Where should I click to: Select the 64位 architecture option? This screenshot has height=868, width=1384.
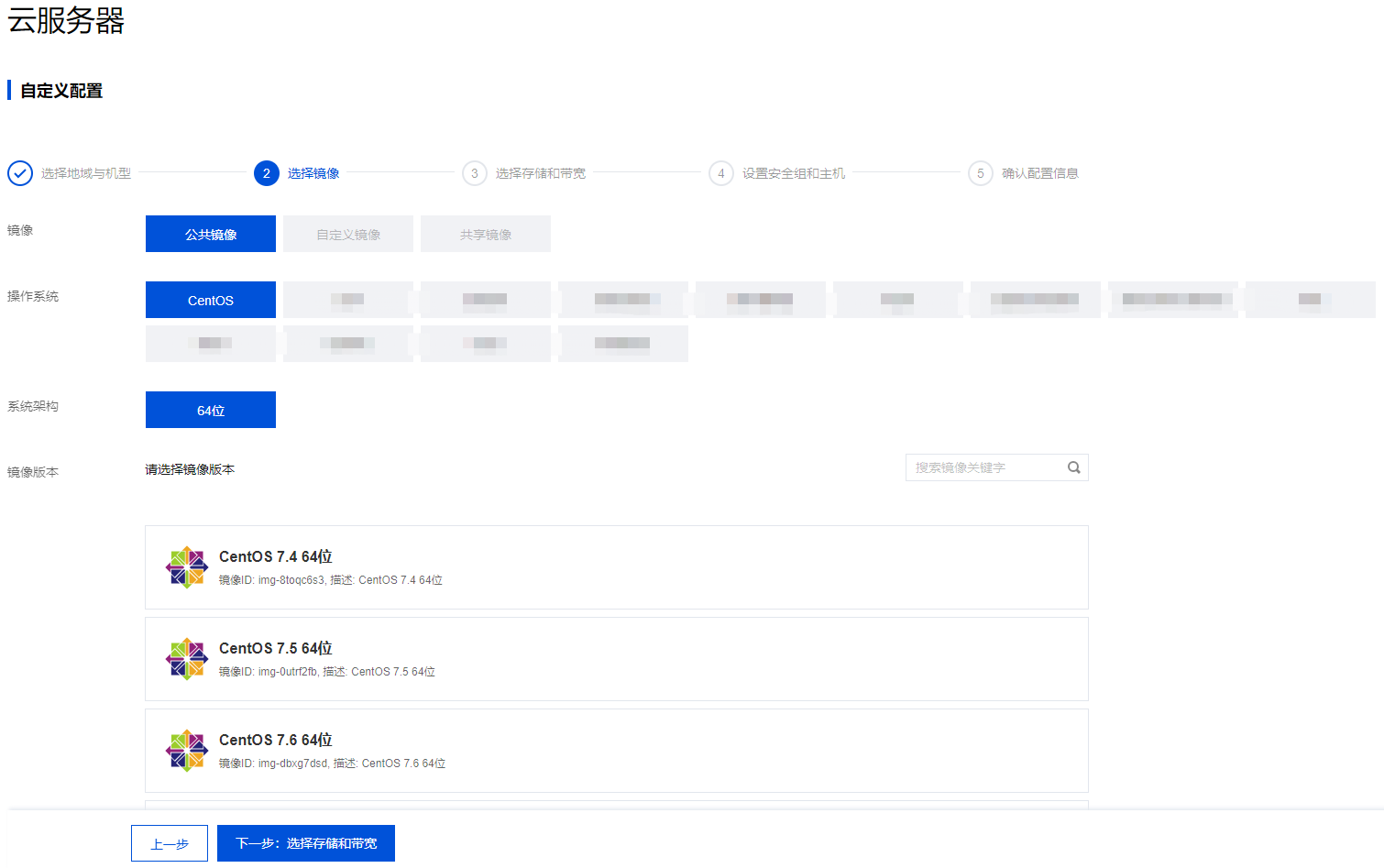[211, 410]
